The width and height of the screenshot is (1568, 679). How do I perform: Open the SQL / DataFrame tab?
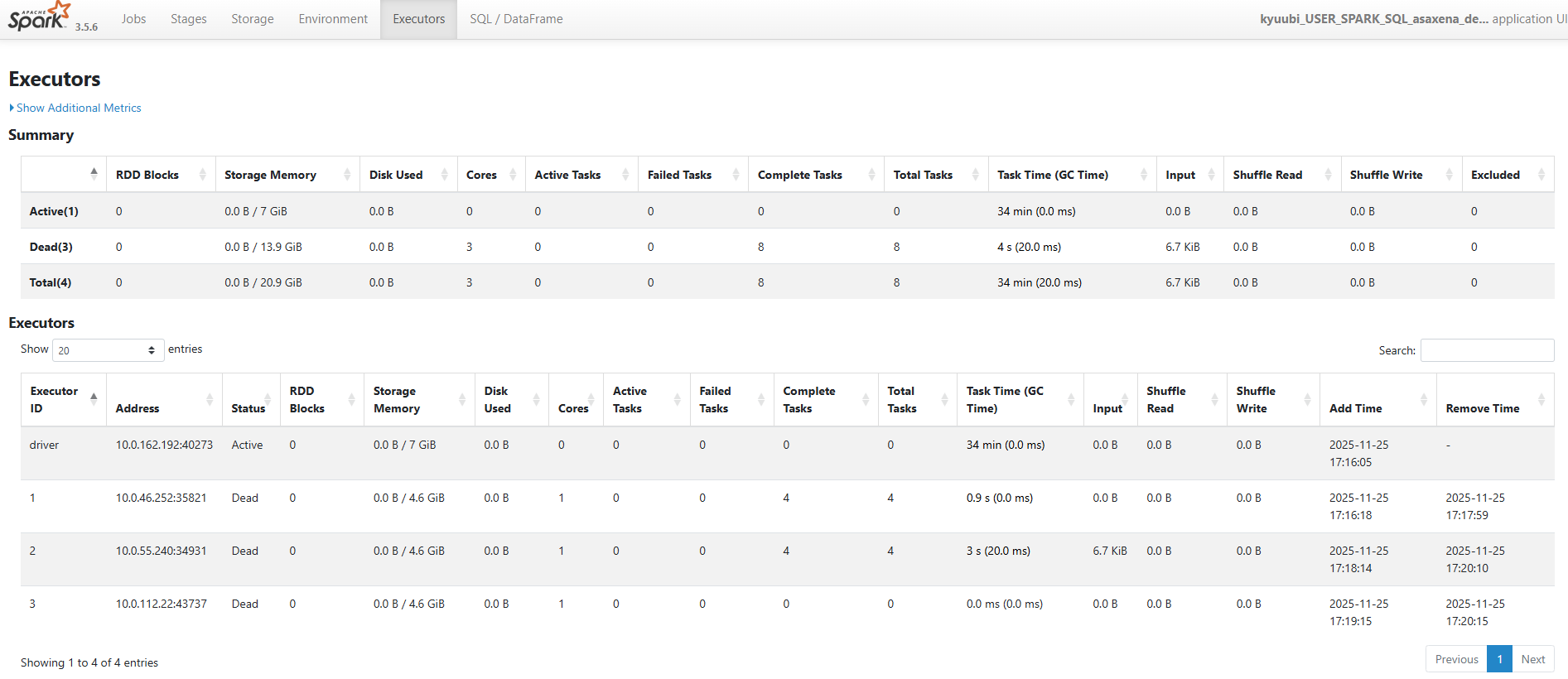click(x=516, y=19)
